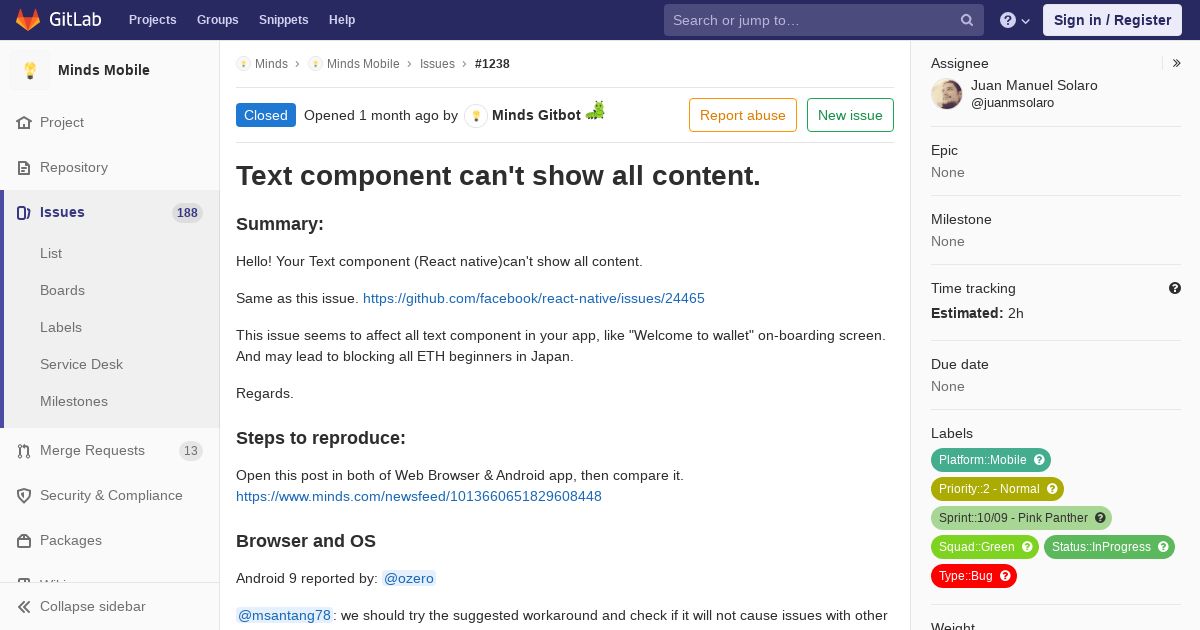Open the Help menu item in the top bar
The image size is (1200, 630).
point(342,20)
